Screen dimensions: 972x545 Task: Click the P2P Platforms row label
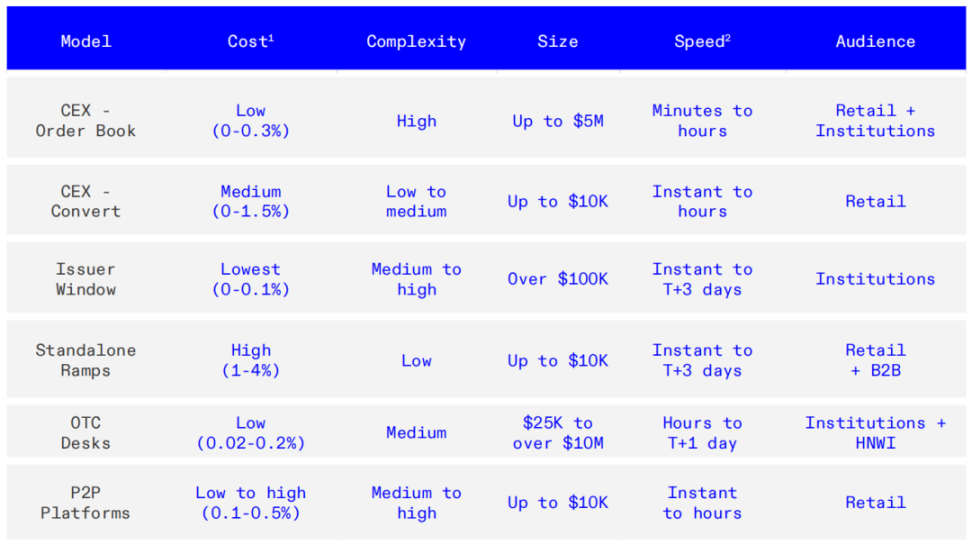click(x=86, y=503)
